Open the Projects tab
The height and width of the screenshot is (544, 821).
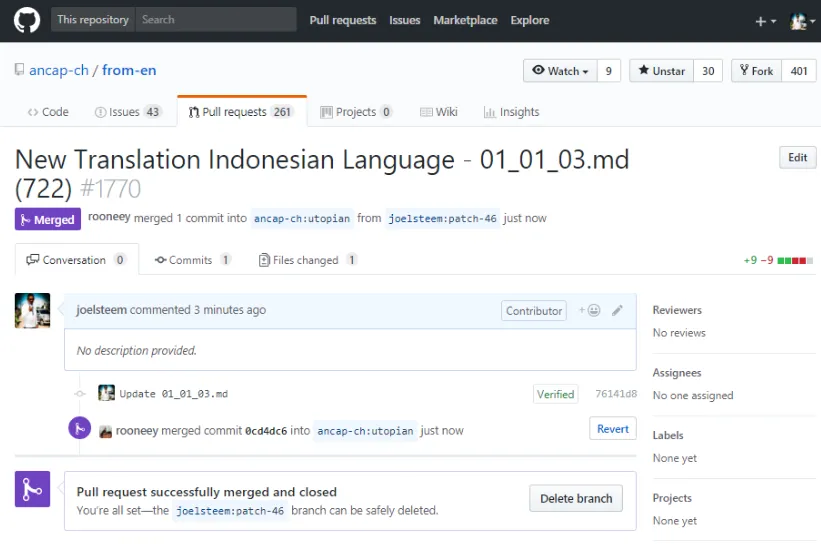356,112
